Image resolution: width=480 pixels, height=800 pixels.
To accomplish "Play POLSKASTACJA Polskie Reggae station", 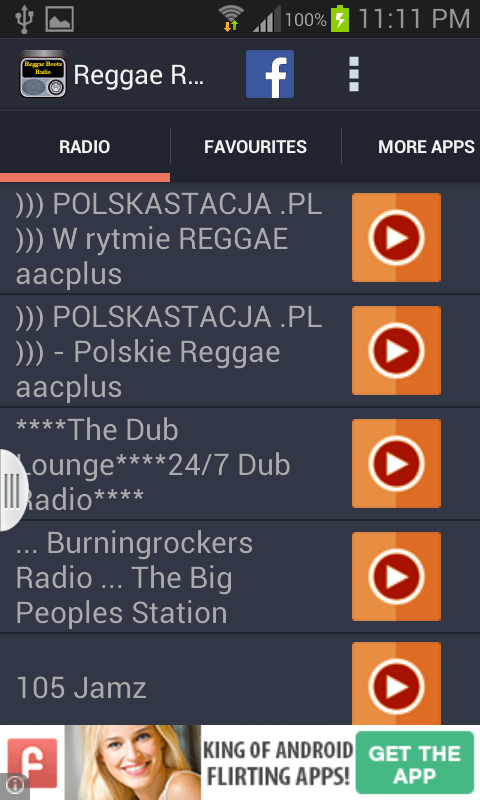I will [x=396, y=351].
